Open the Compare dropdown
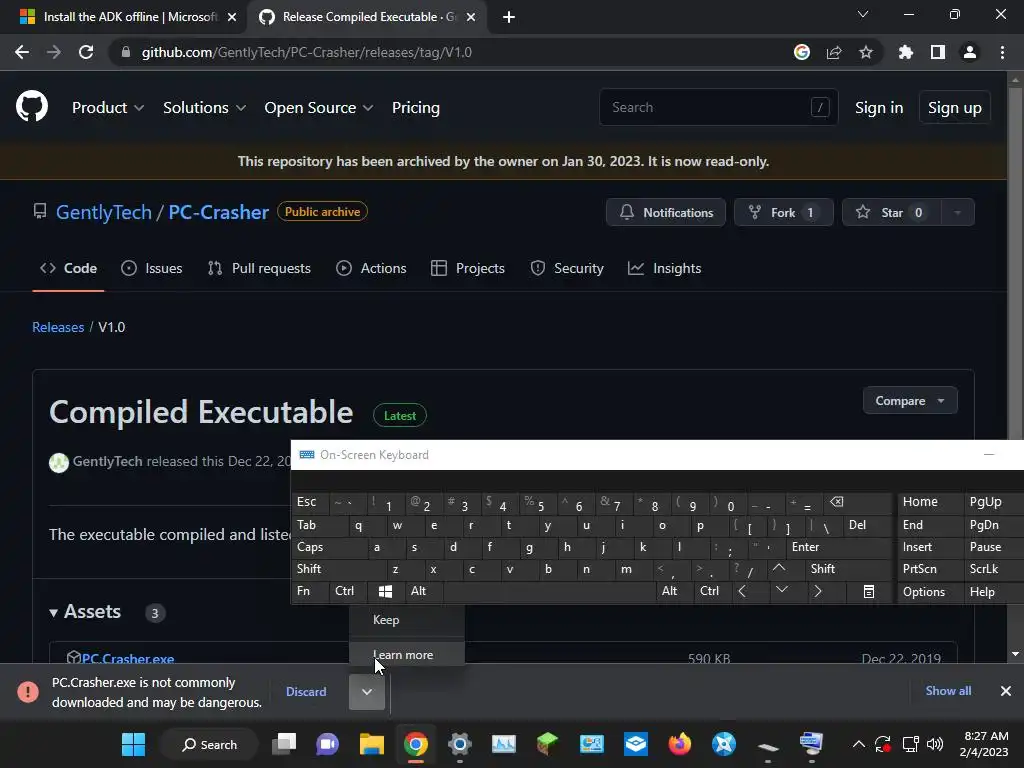The height and width of the screenshot is (768, 1024). (x=910, y=400)
